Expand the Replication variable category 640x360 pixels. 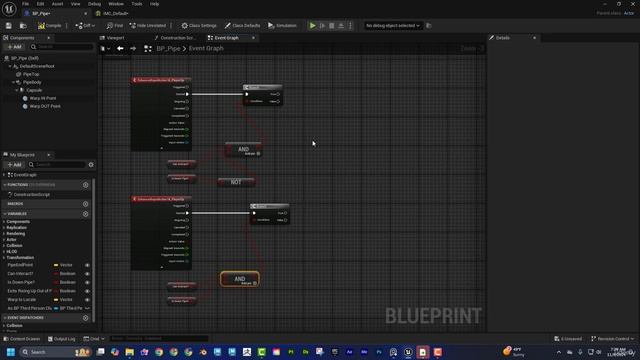(4, 228)
